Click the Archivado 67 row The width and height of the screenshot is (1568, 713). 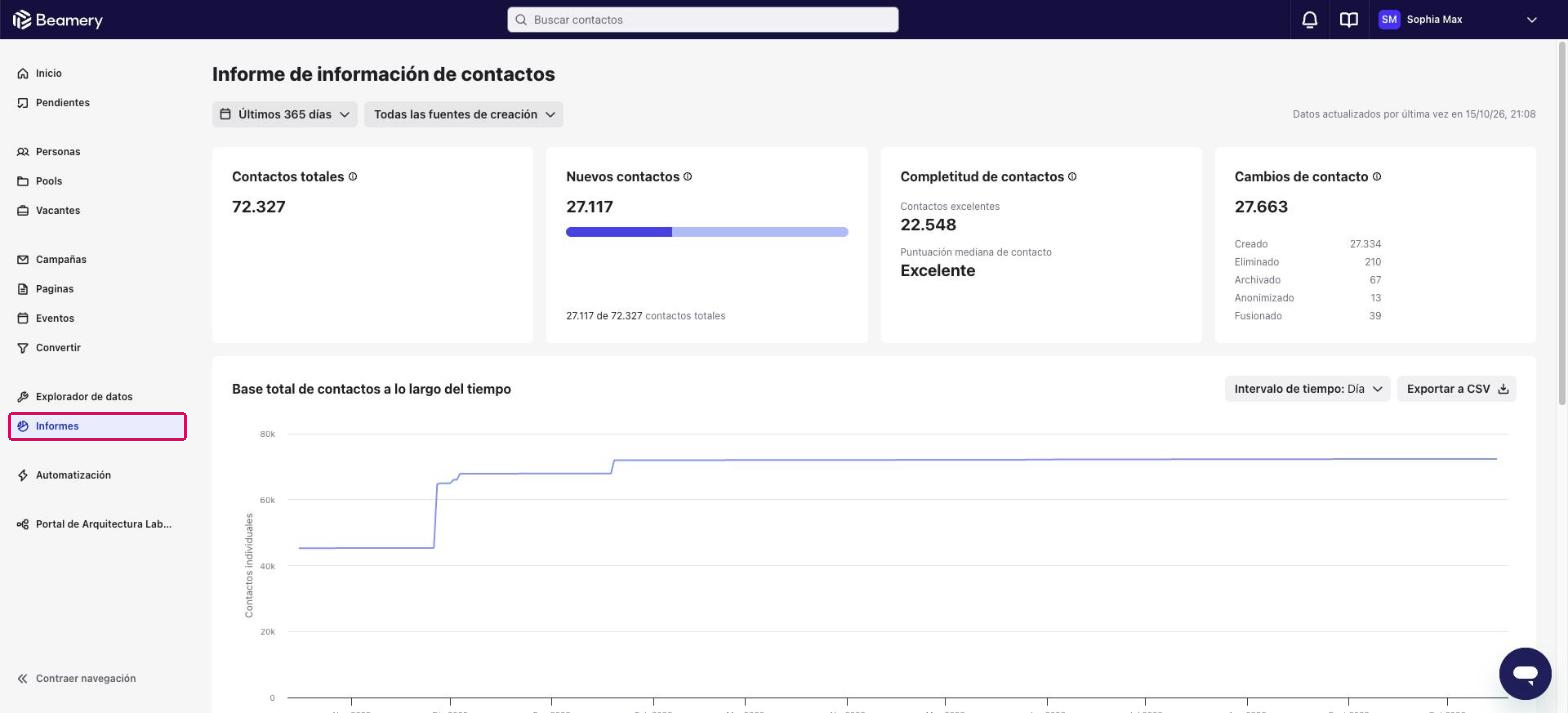[1308, 280]
